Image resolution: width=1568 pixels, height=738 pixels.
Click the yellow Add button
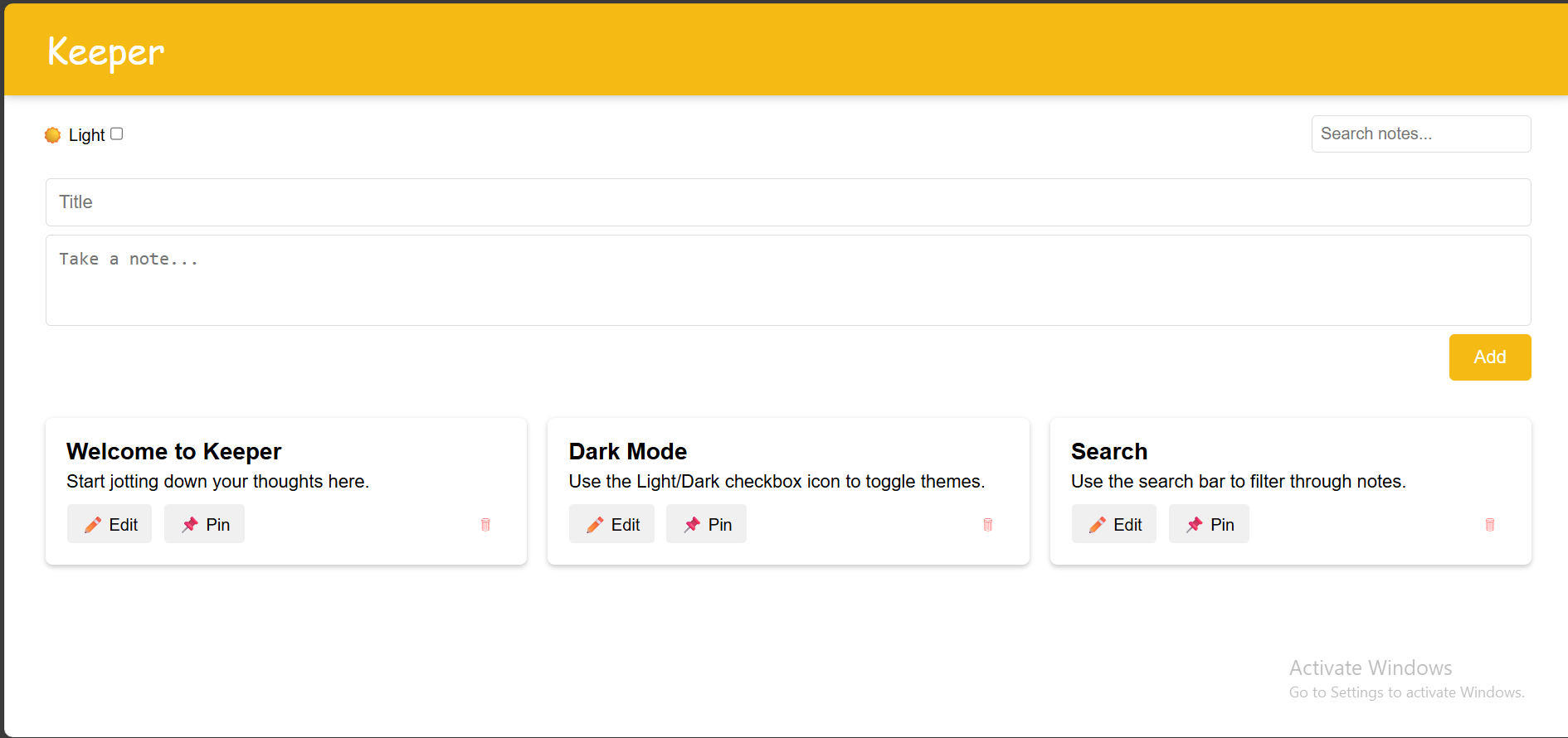[x=1490, y=357]
